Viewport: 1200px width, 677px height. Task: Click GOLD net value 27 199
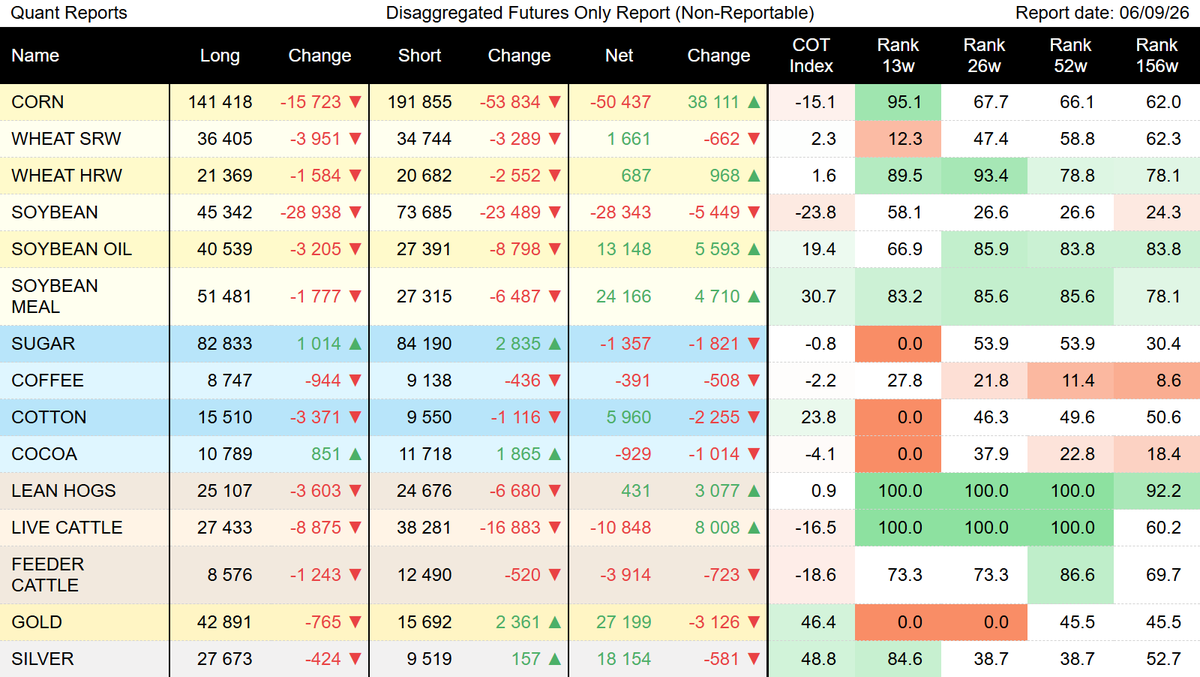click(x=624, y=622)
